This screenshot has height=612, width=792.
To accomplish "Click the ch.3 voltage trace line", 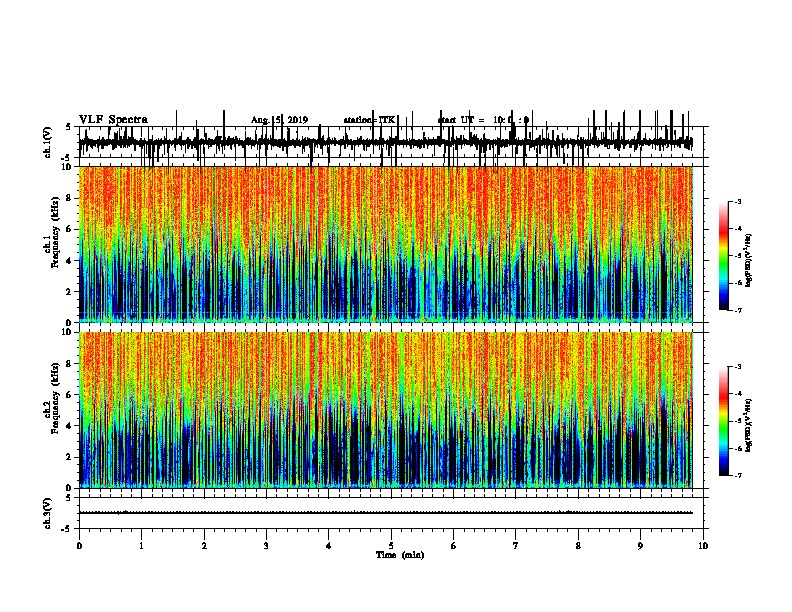I will pyautogui.click(x=386, y=513).
